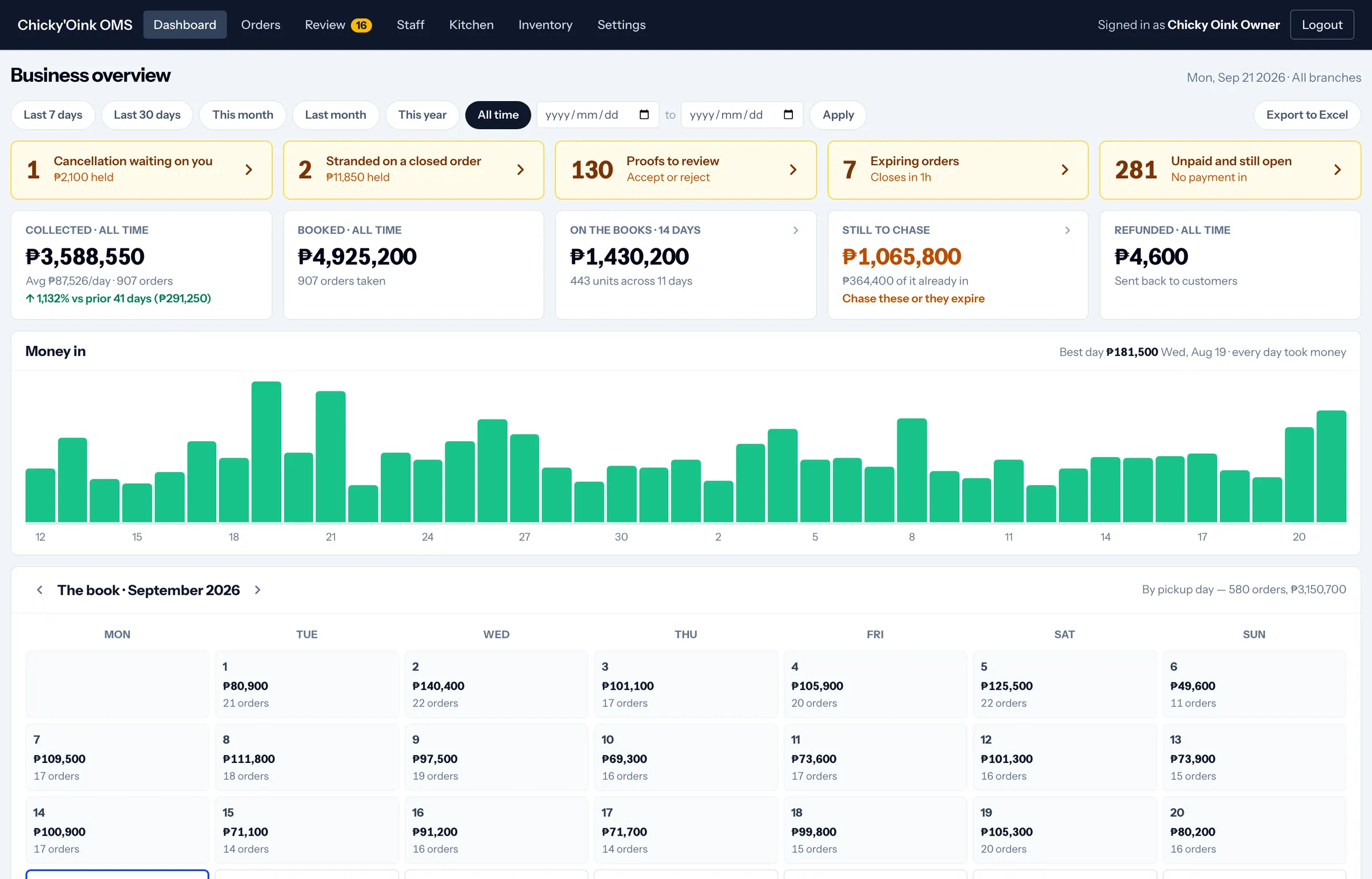Select September 20 cell with ₱80,200
This screenshot has width=1372, height=879.
click(x=1254, y=830)
